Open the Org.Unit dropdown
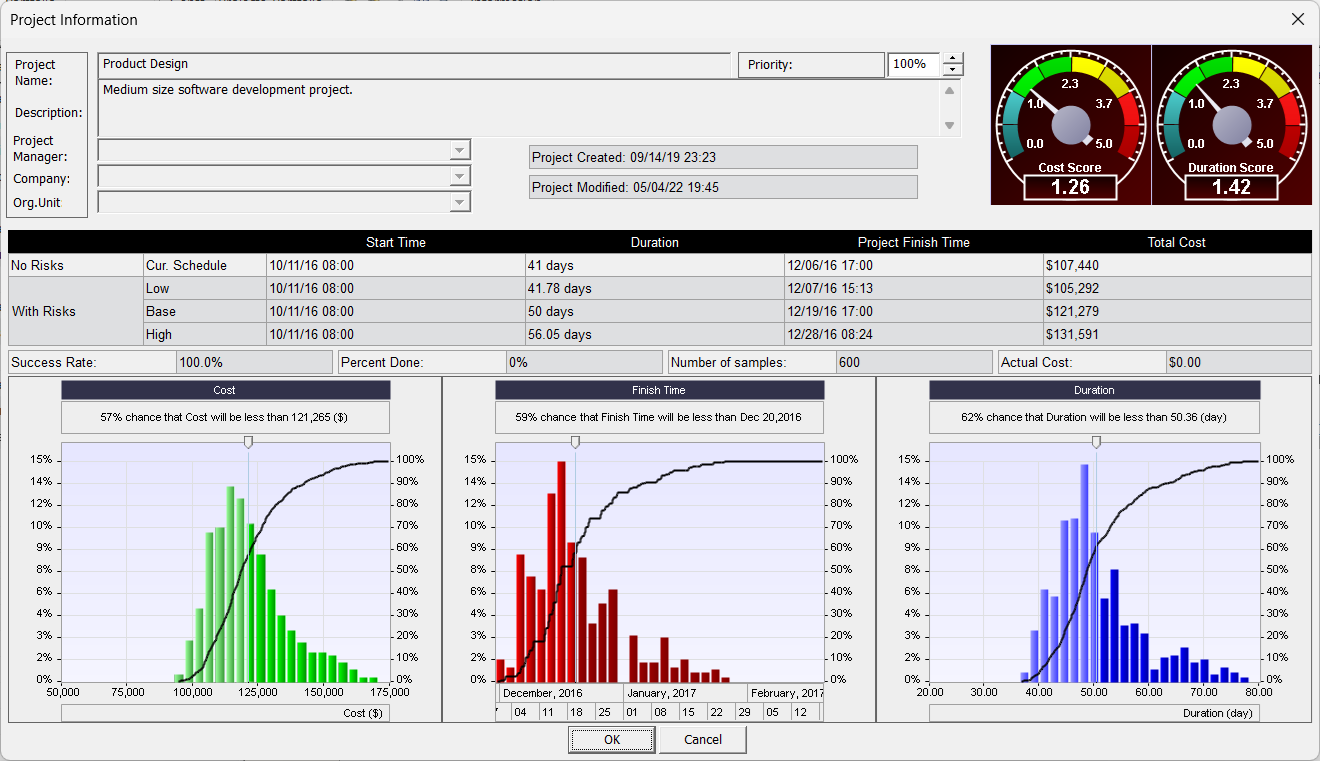Image resolution: width=1320 pixels, height=761 pixels. click(460, 201)
